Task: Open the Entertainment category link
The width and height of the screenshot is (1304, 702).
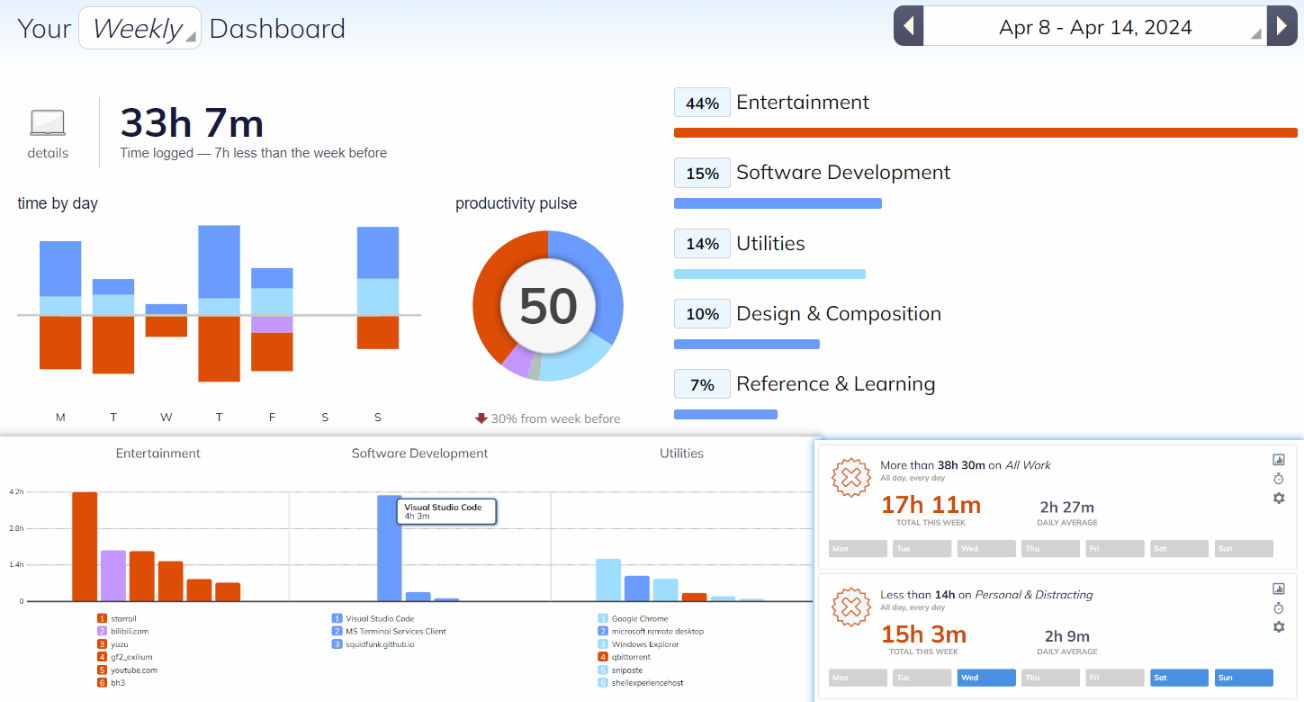Action: tap(802, 103)
